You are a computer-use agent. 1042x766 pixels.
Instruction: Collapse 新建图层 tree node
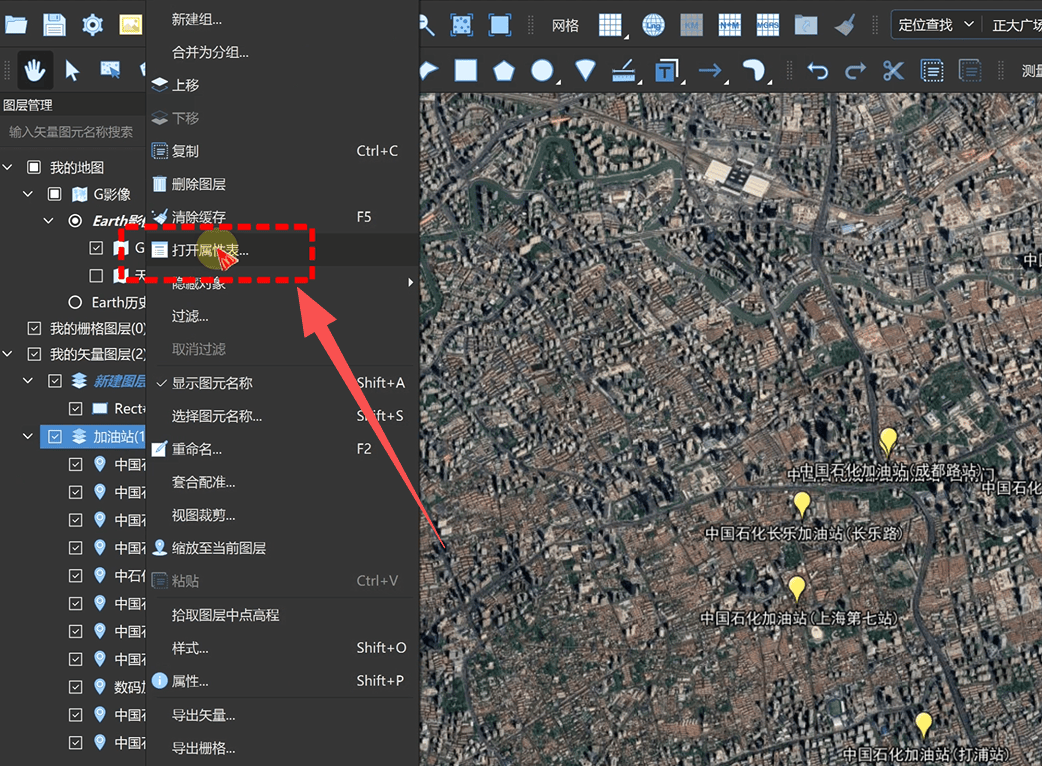click(28, 381)
